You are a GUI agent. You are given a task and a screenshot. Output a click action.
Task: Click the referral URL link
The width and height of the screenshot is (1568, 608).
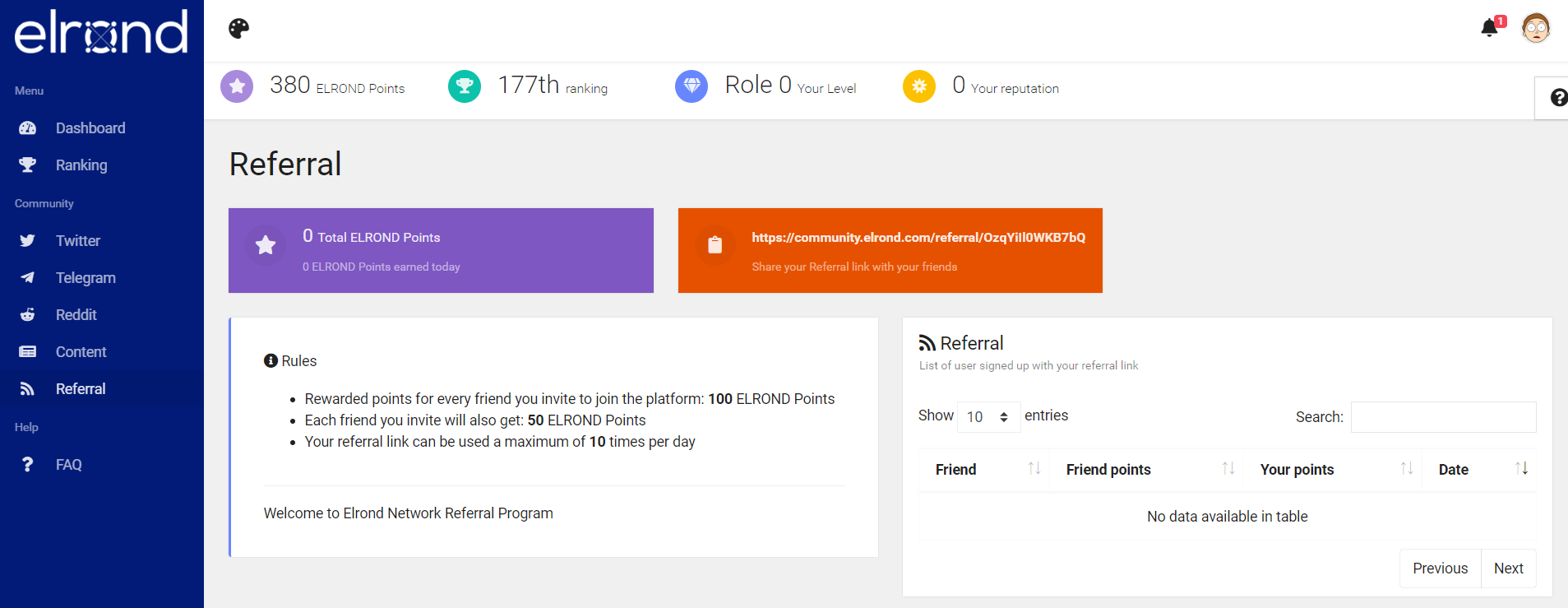[x=918, y=238]
